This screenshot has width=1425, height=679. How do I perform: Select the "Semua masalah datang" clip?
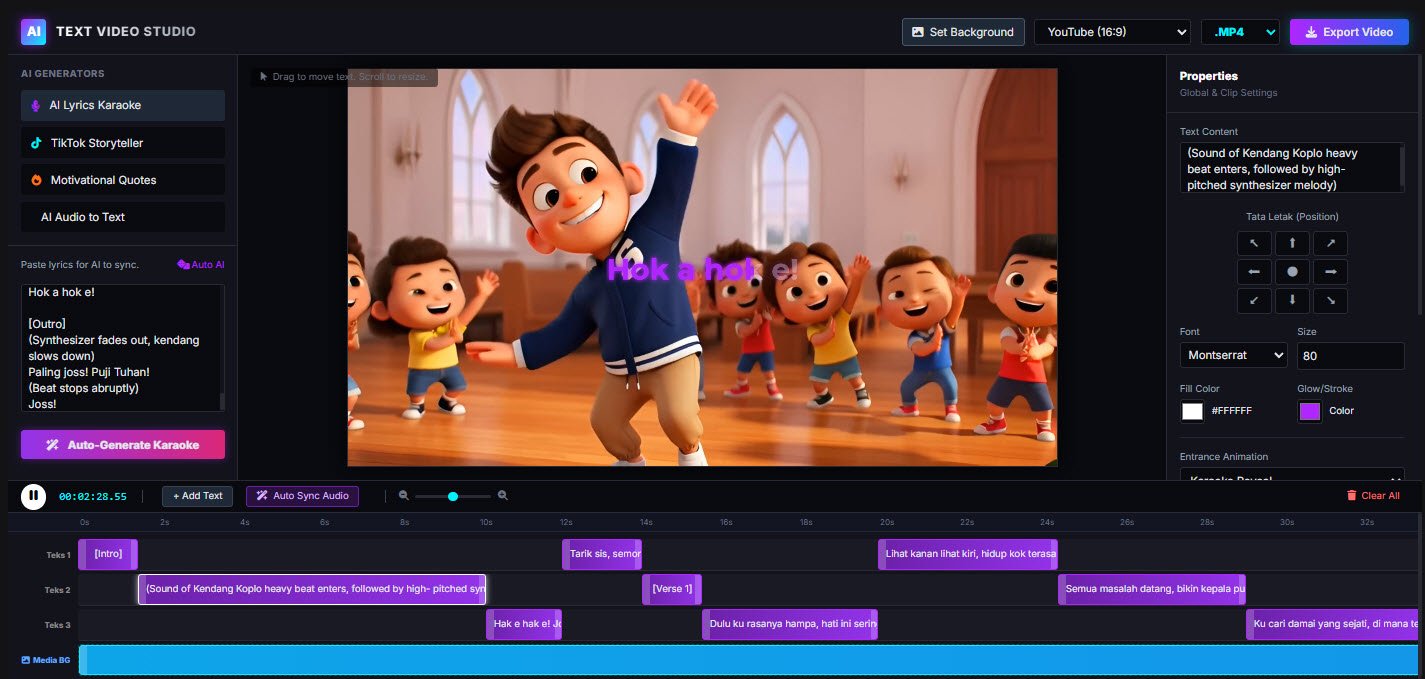[1152, 589]
